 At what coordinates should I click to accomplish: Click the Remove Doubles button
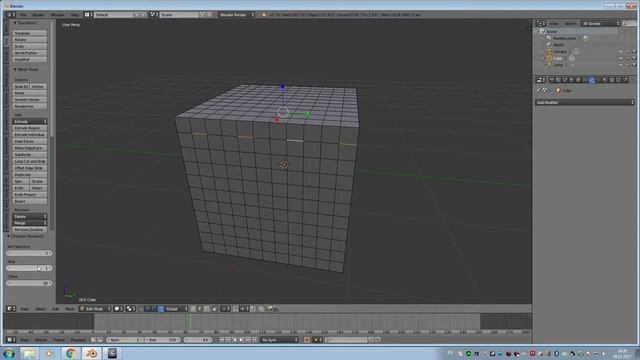tap(29, 230)
